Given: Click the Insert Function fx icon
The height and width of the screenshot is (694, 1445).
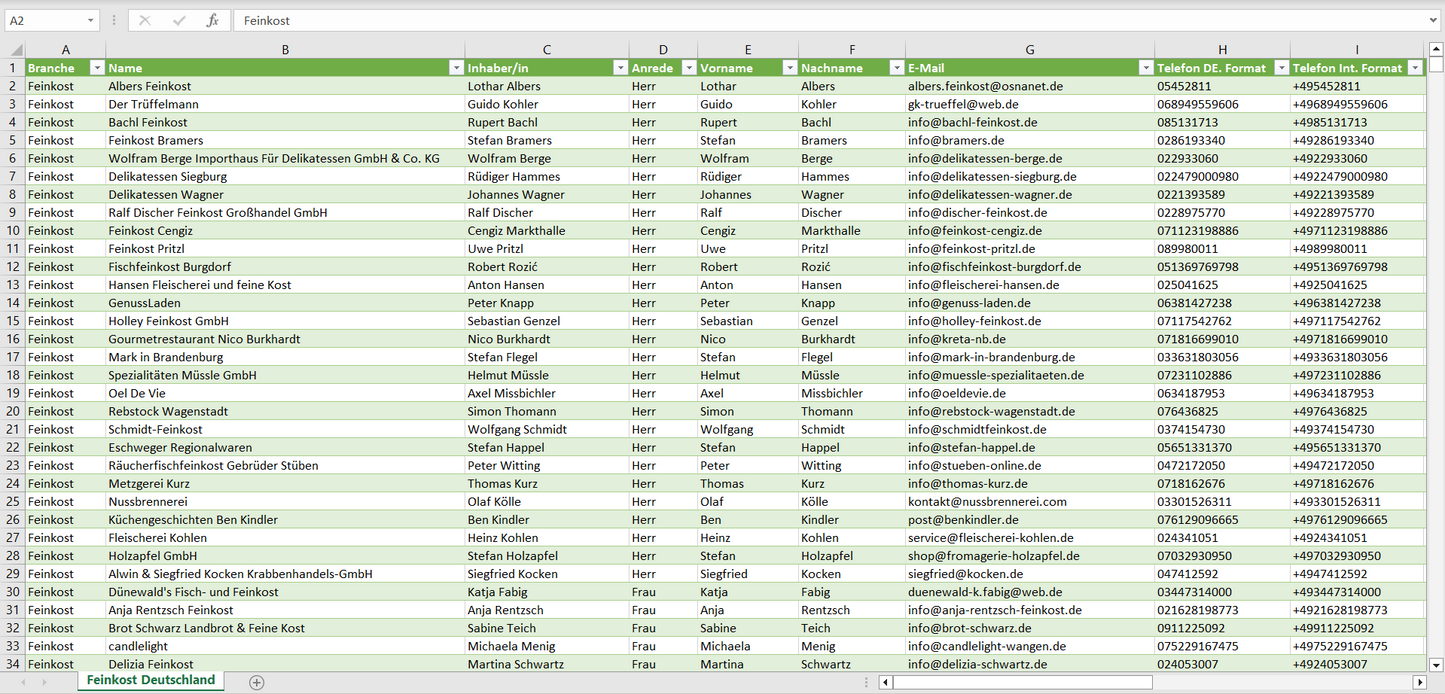Looking at the screenshot, I should coord(212,20).
